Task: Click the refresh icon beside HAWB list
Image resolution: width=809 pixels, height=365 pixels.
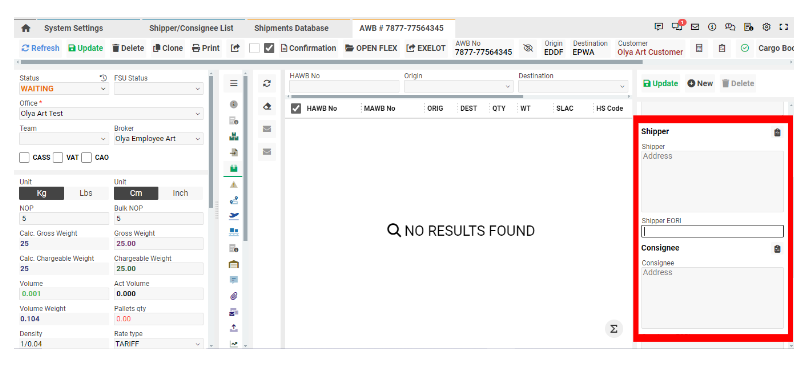Action: point(267,84)
